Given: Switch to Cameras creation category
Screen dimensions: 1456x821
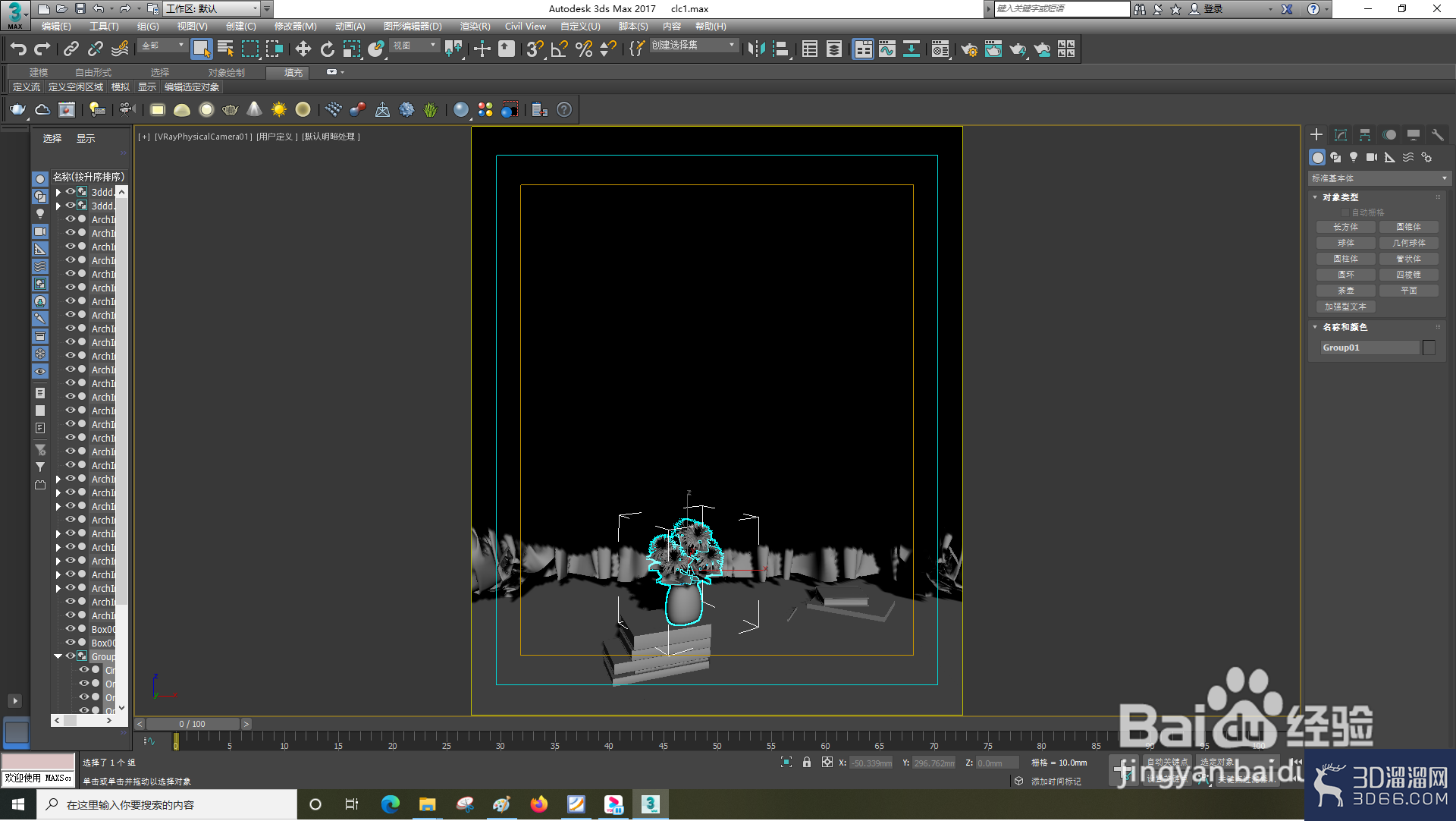Looking at the screenshot, I should [1372, 157].
